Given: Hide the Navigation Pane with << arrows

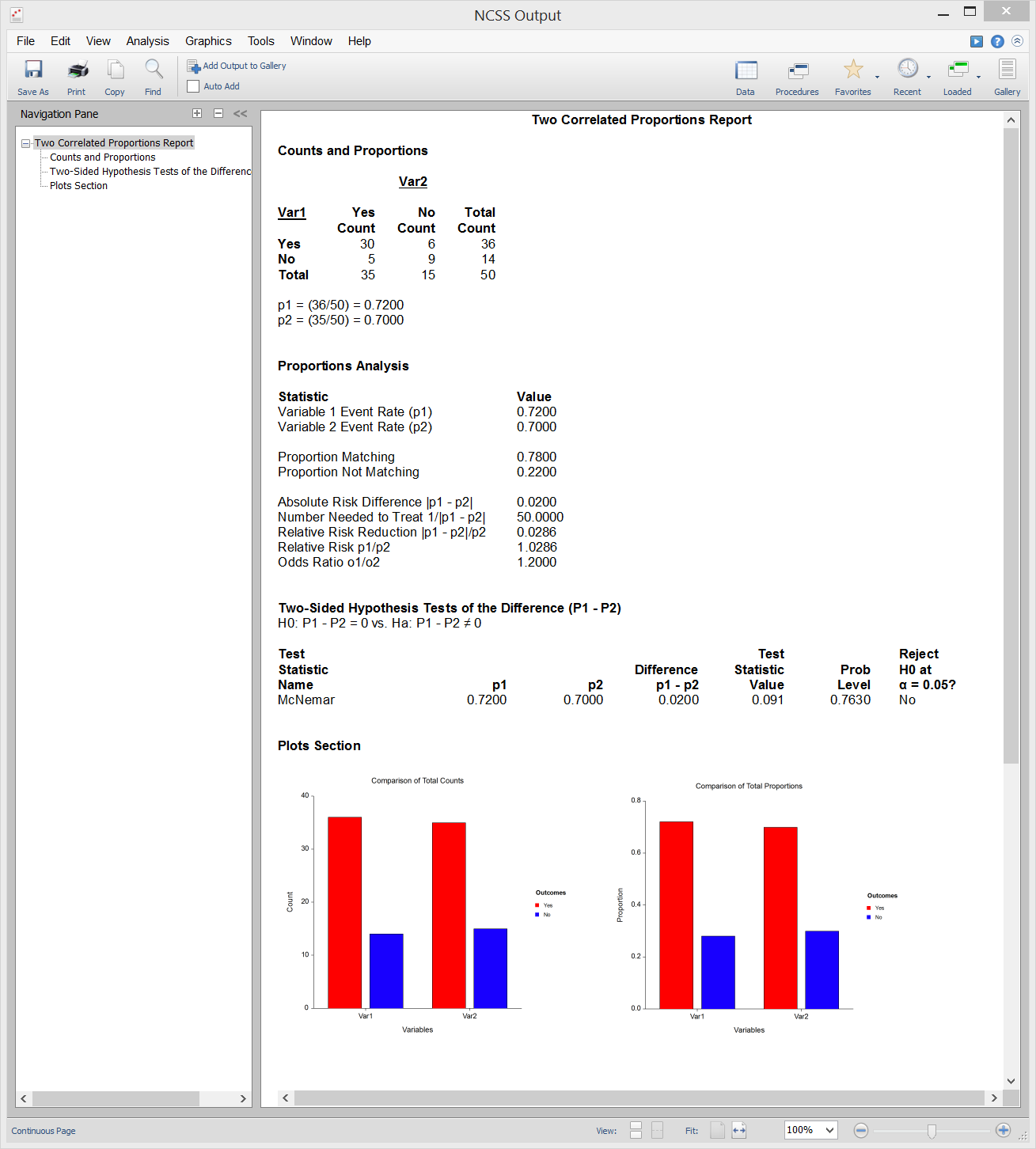Looking at the screenshot, I should click(x=240, y=114).
